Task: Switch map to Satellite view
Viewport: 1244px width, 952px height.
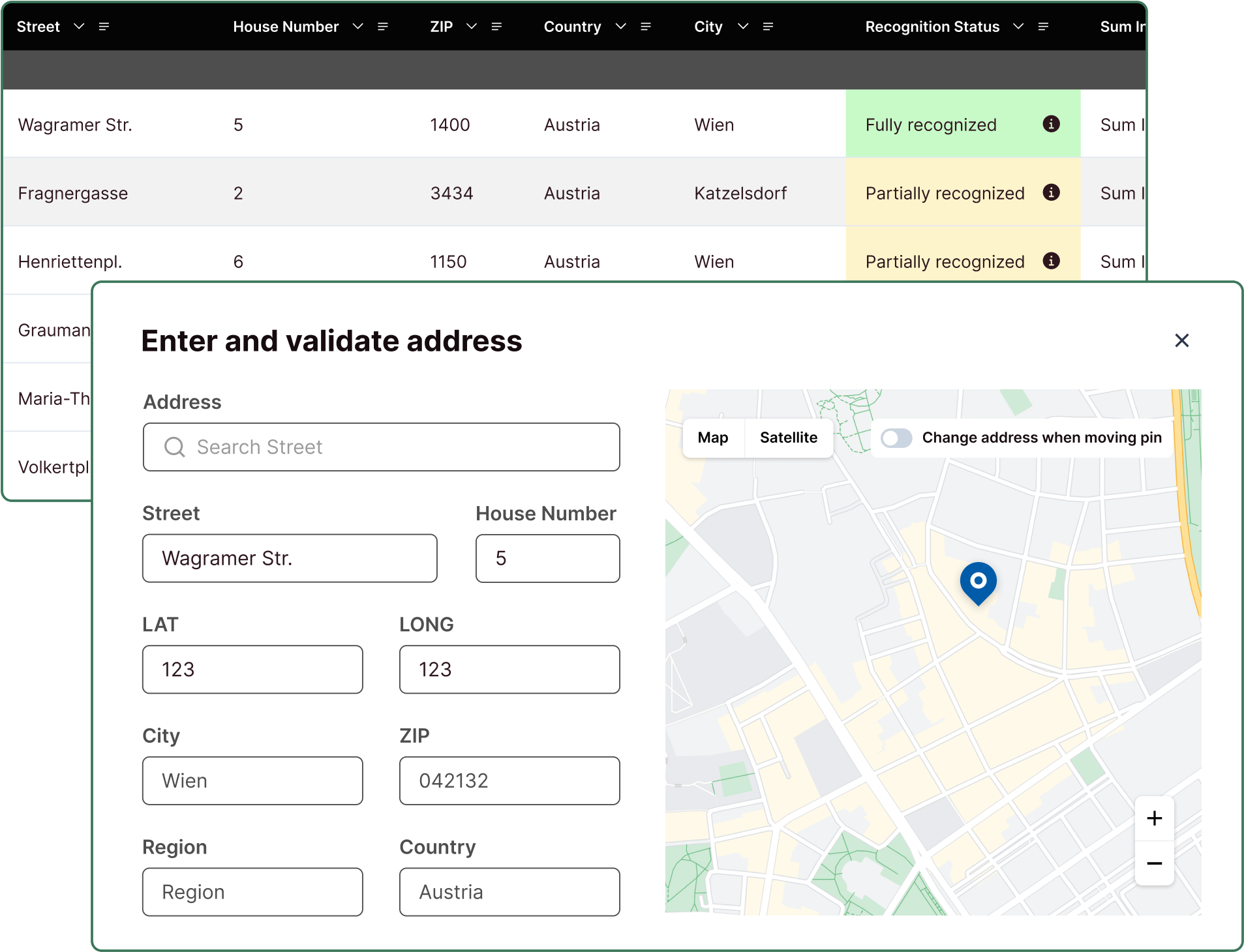Action: (x=788, y=438)
